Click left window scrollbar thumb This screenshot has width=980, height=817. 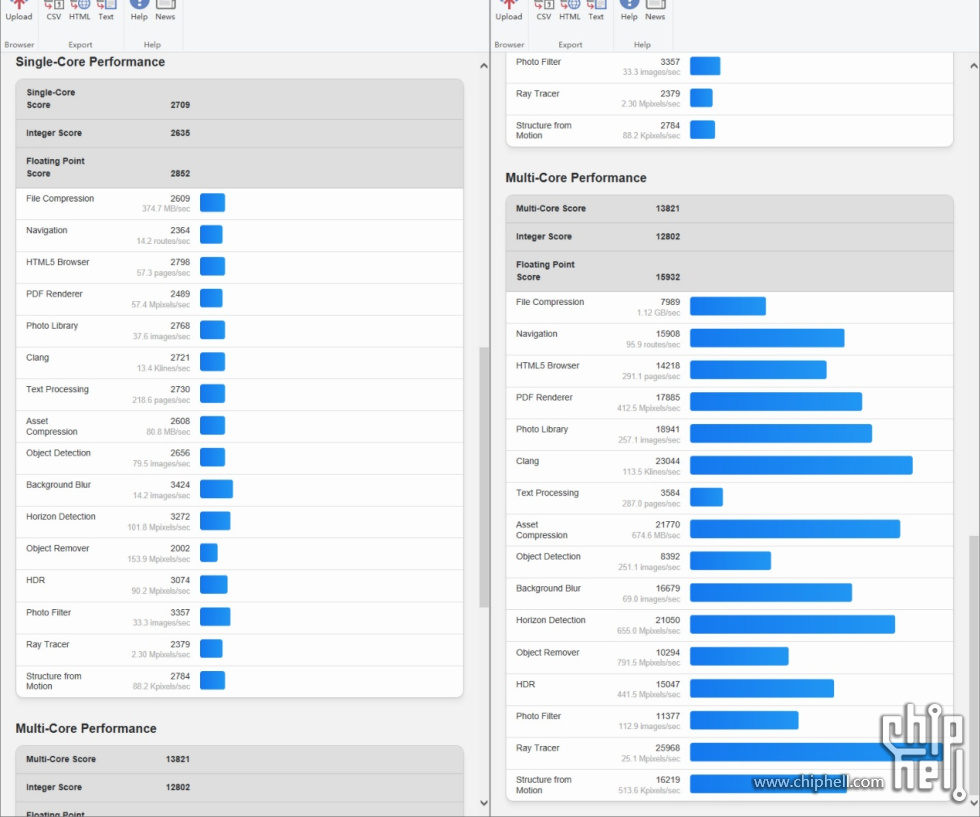[484, 477]
